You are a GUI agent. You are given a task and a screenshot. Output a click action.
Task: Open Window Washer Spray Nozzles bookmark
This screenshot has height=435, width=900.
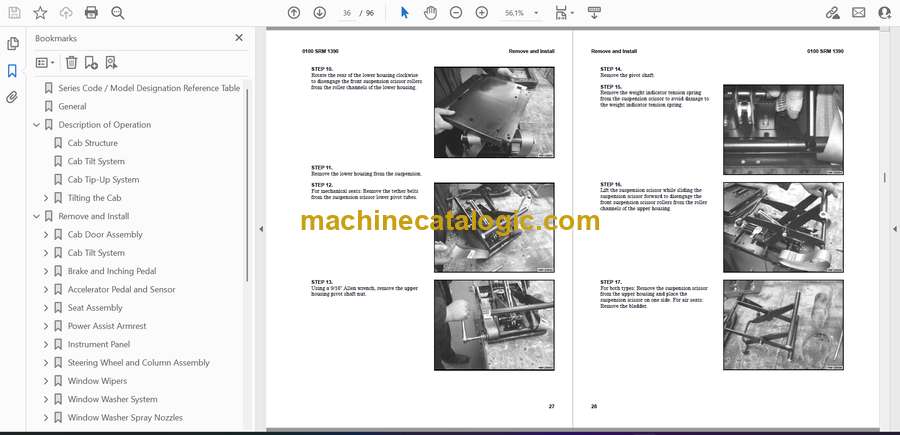(x=125, y=418)
